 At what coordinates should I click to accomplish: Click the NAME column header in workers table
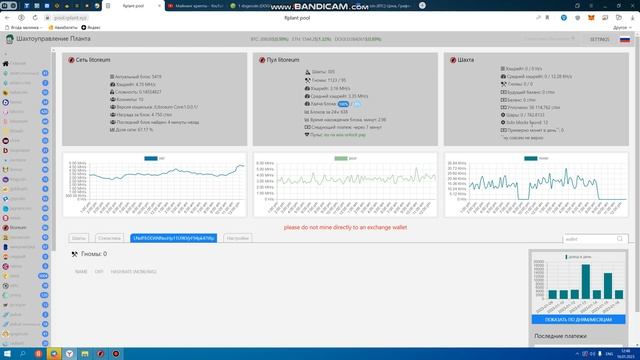(81, 271)
